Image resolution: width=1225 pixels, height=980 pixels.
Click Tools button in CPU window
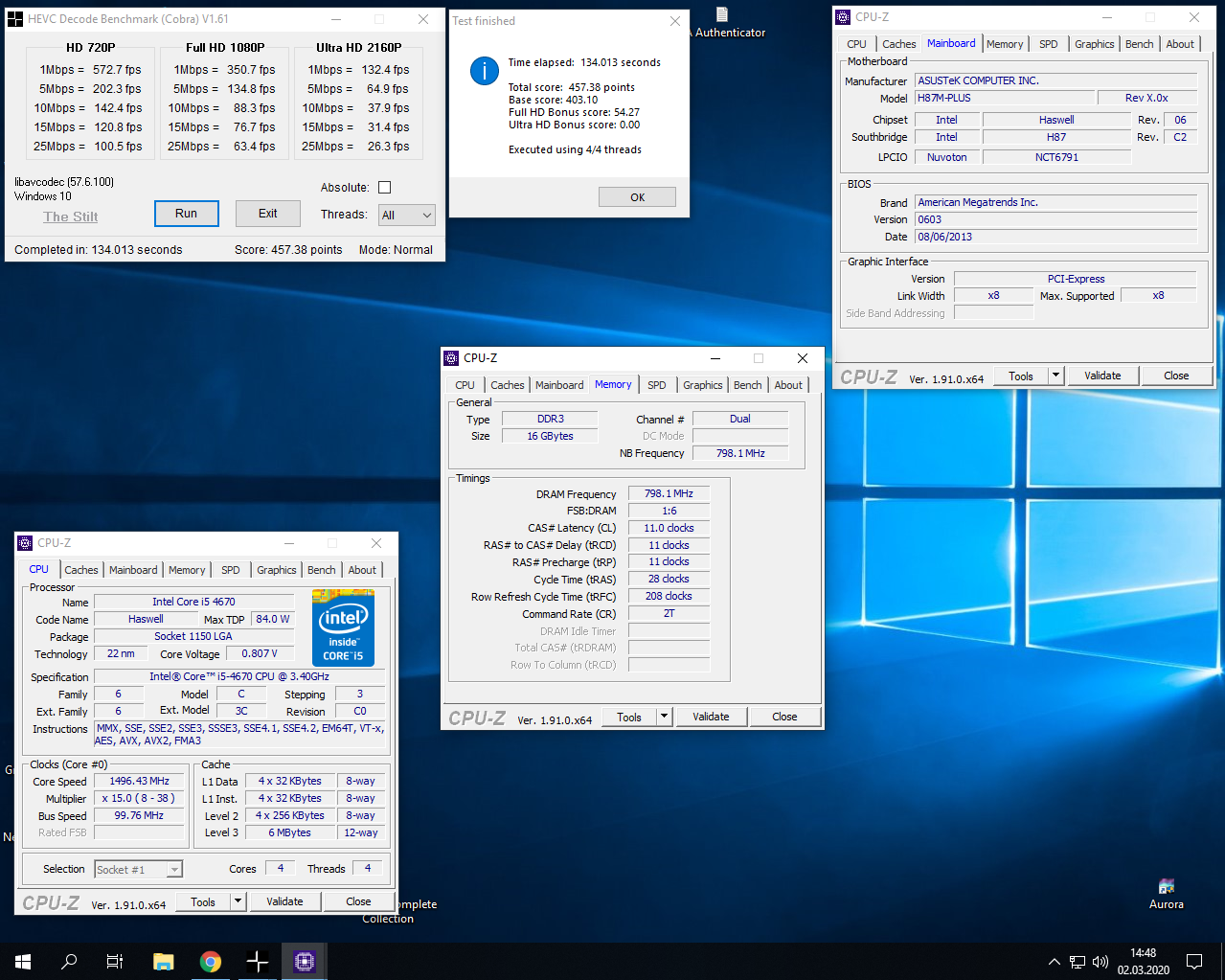203,901
